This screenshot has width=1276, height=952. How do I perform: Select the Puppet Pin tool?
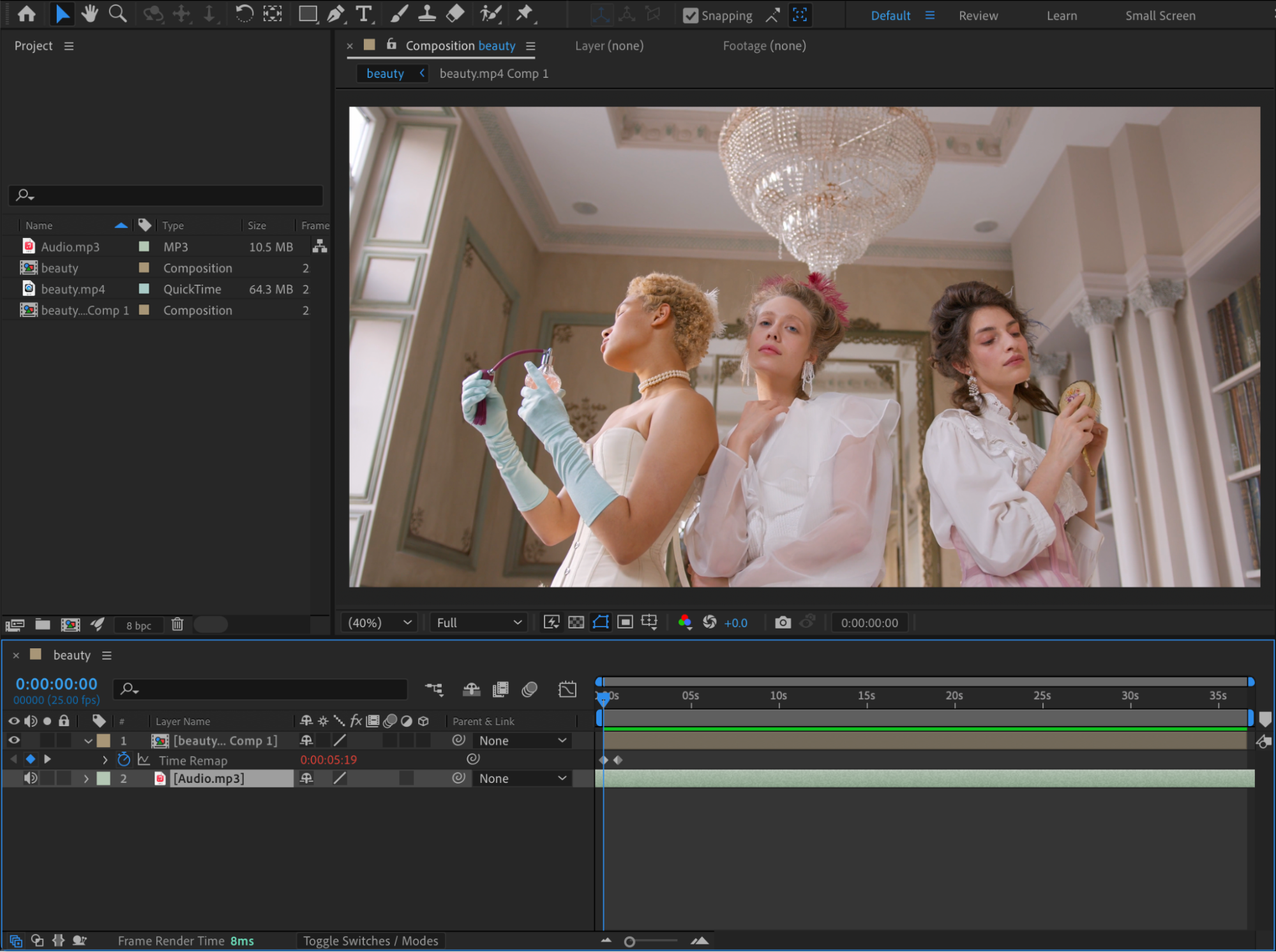[x=525, y=14]
